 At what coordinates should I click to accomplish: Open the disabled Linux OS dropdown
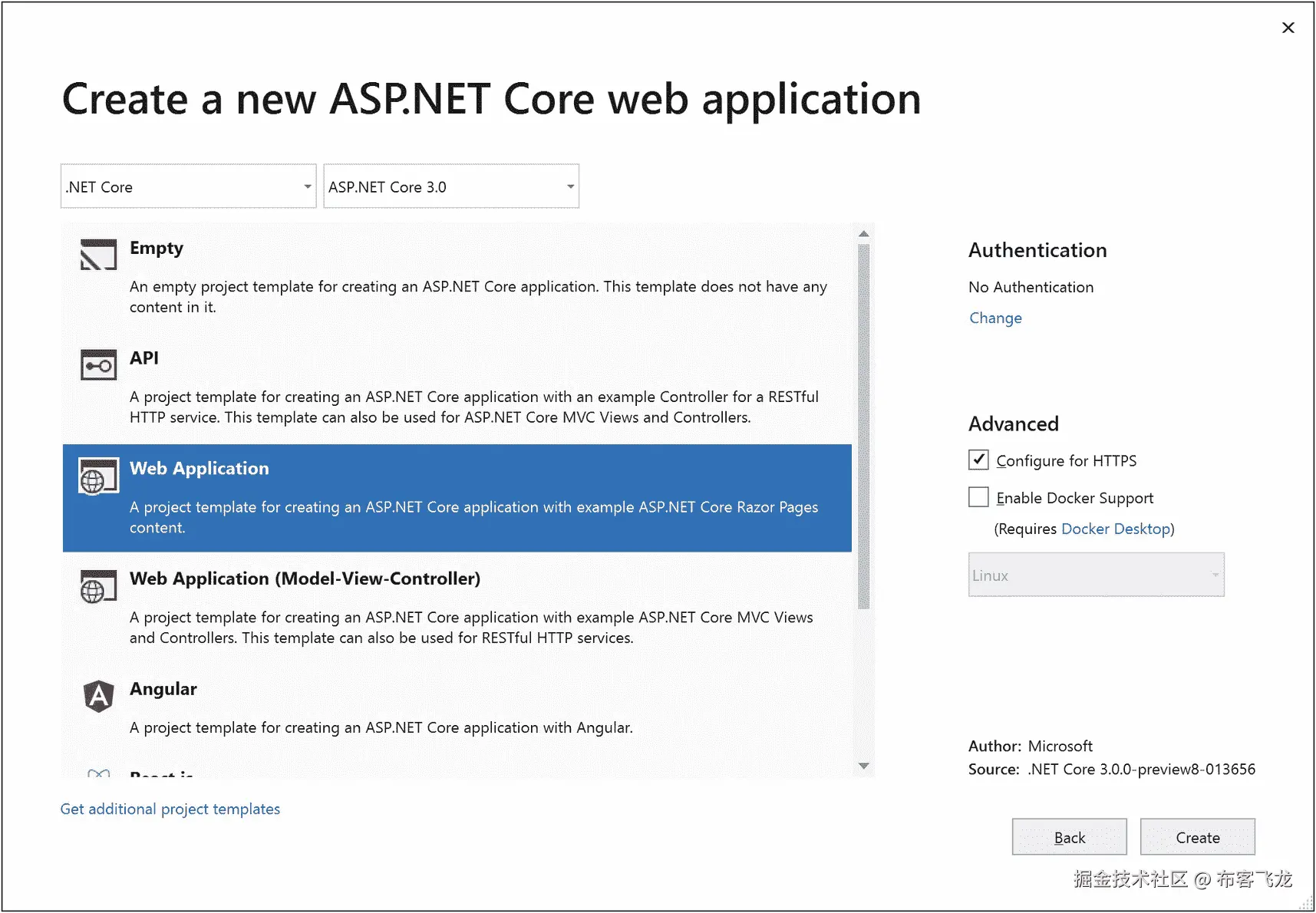tap(1096, 575)
